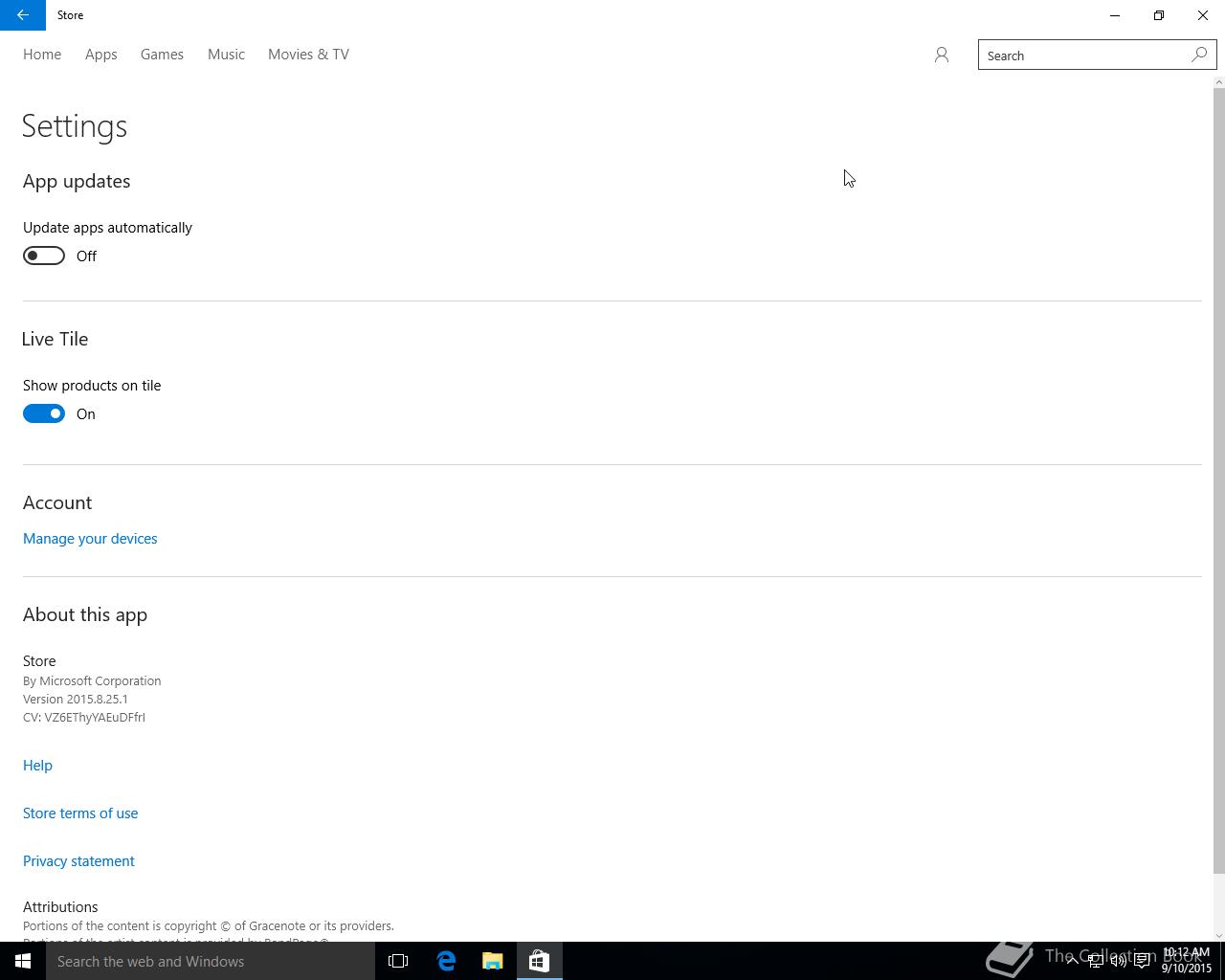Click the CV: VZ6EThyYAEuDFfrI text
1225x980 pixels.
point(84,718)
